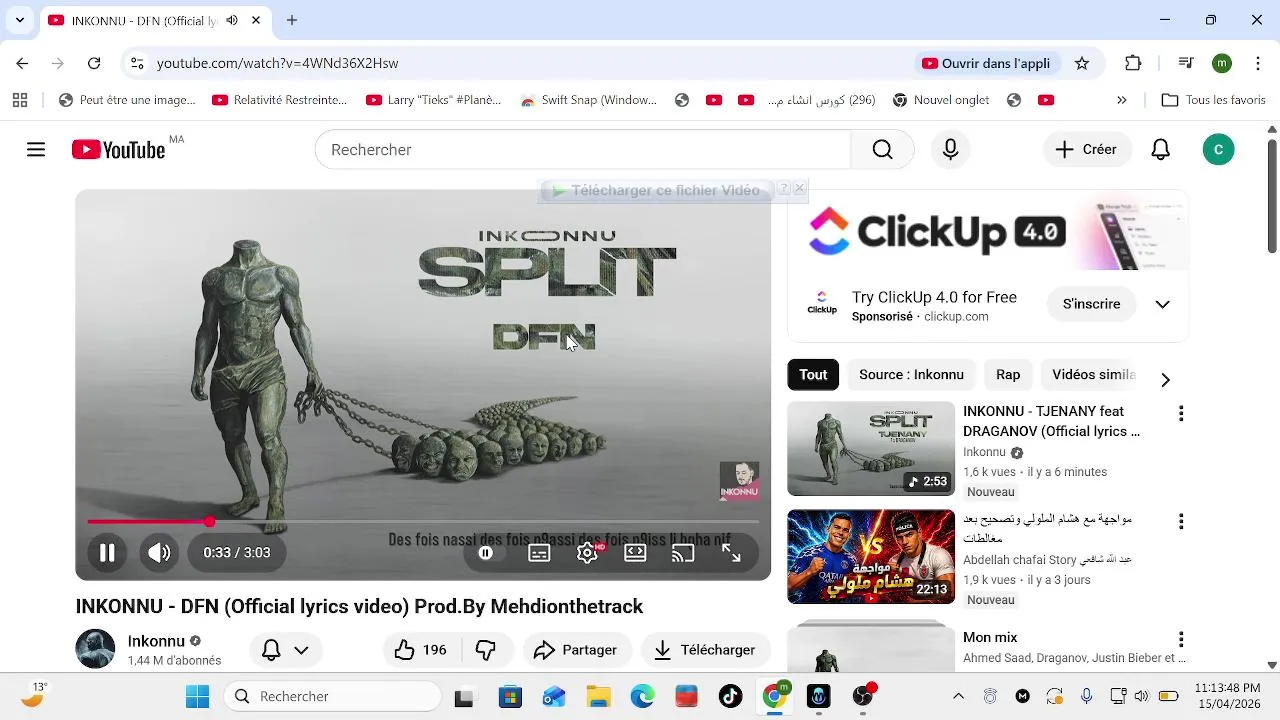
Task: Open the Chrome extensions puzzle icon
Action: [1133, 63]
